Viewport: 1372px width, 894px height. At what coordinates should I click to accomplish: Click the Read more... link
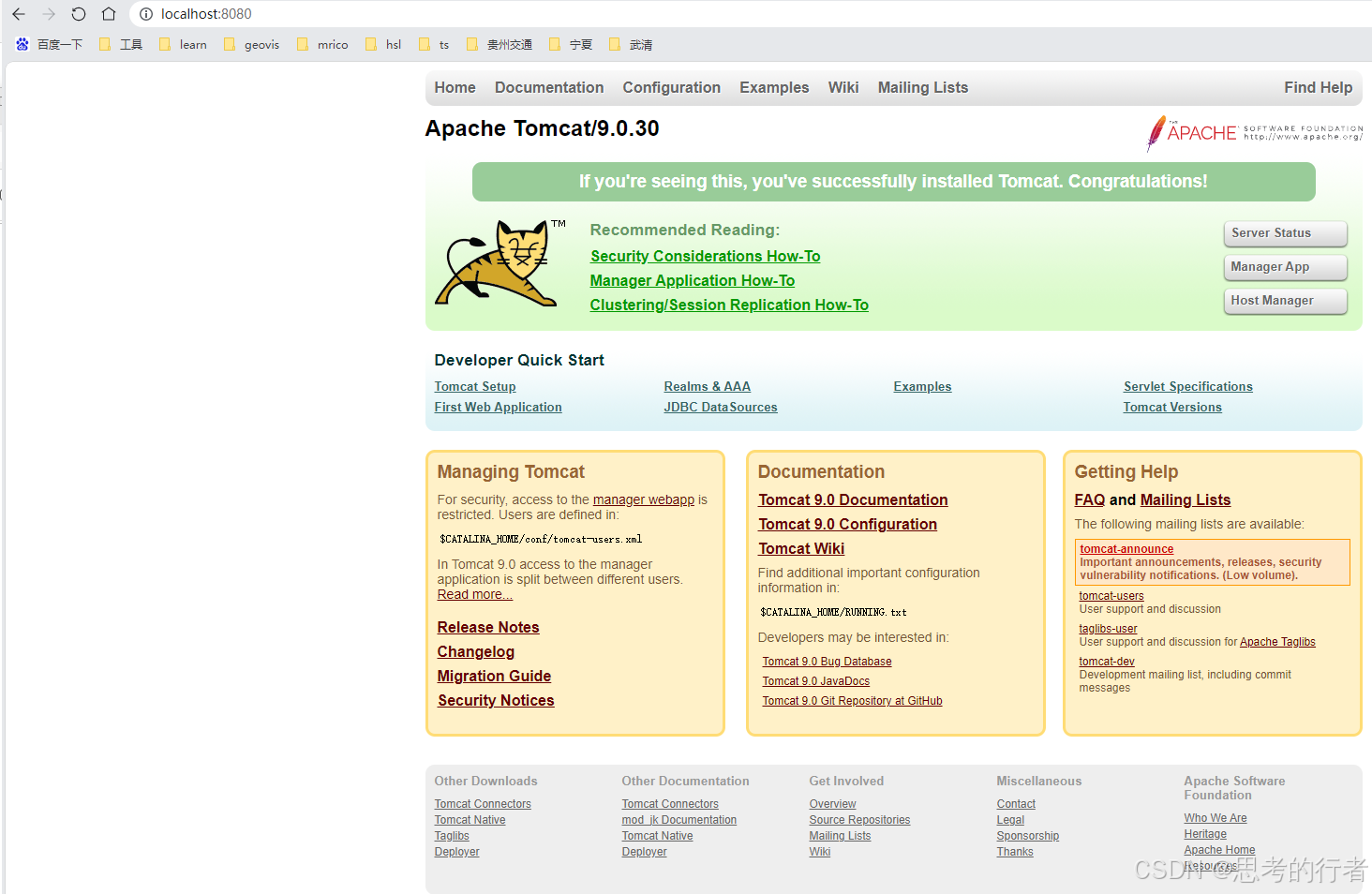[x=474, y=594]
